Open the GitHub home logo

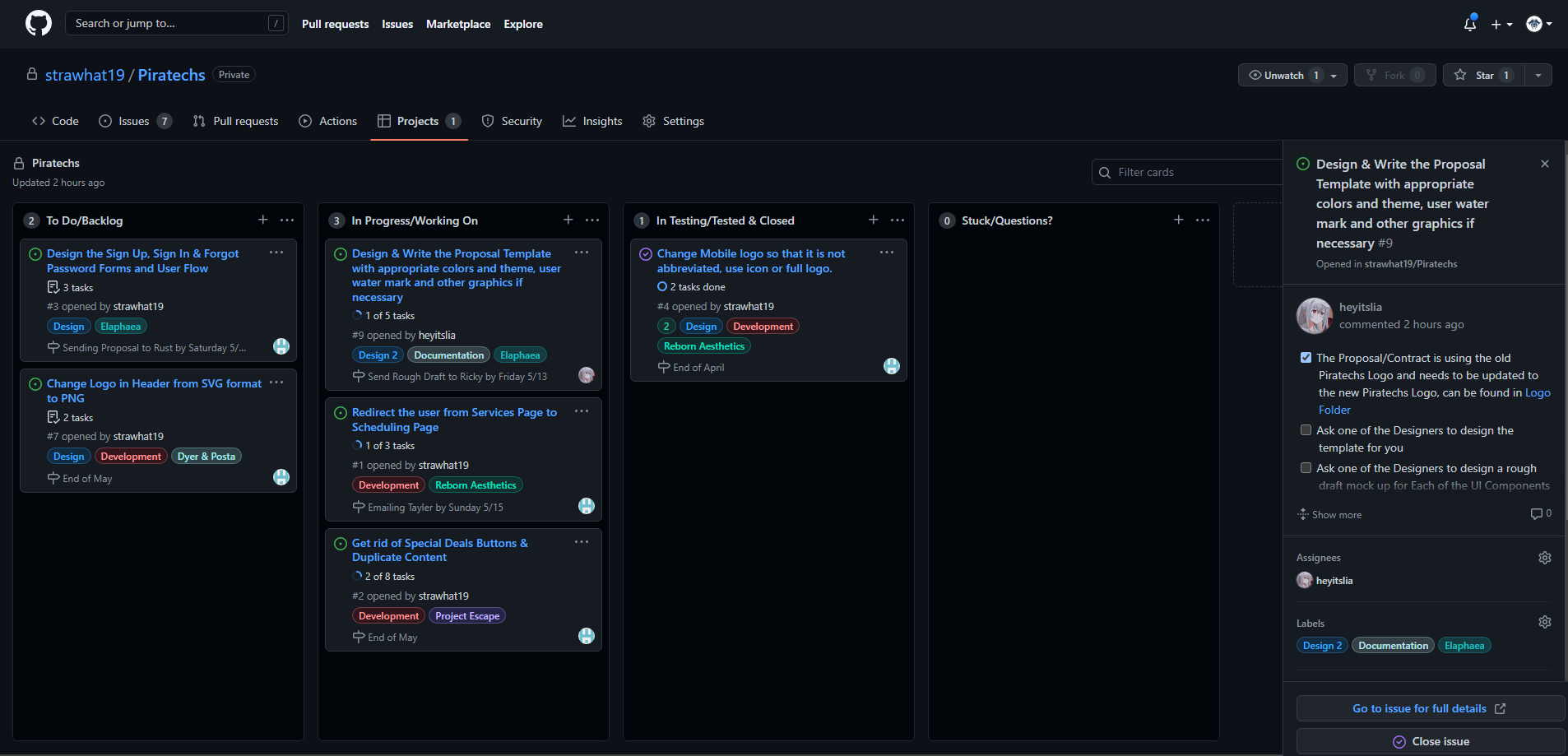click(38, 23)
